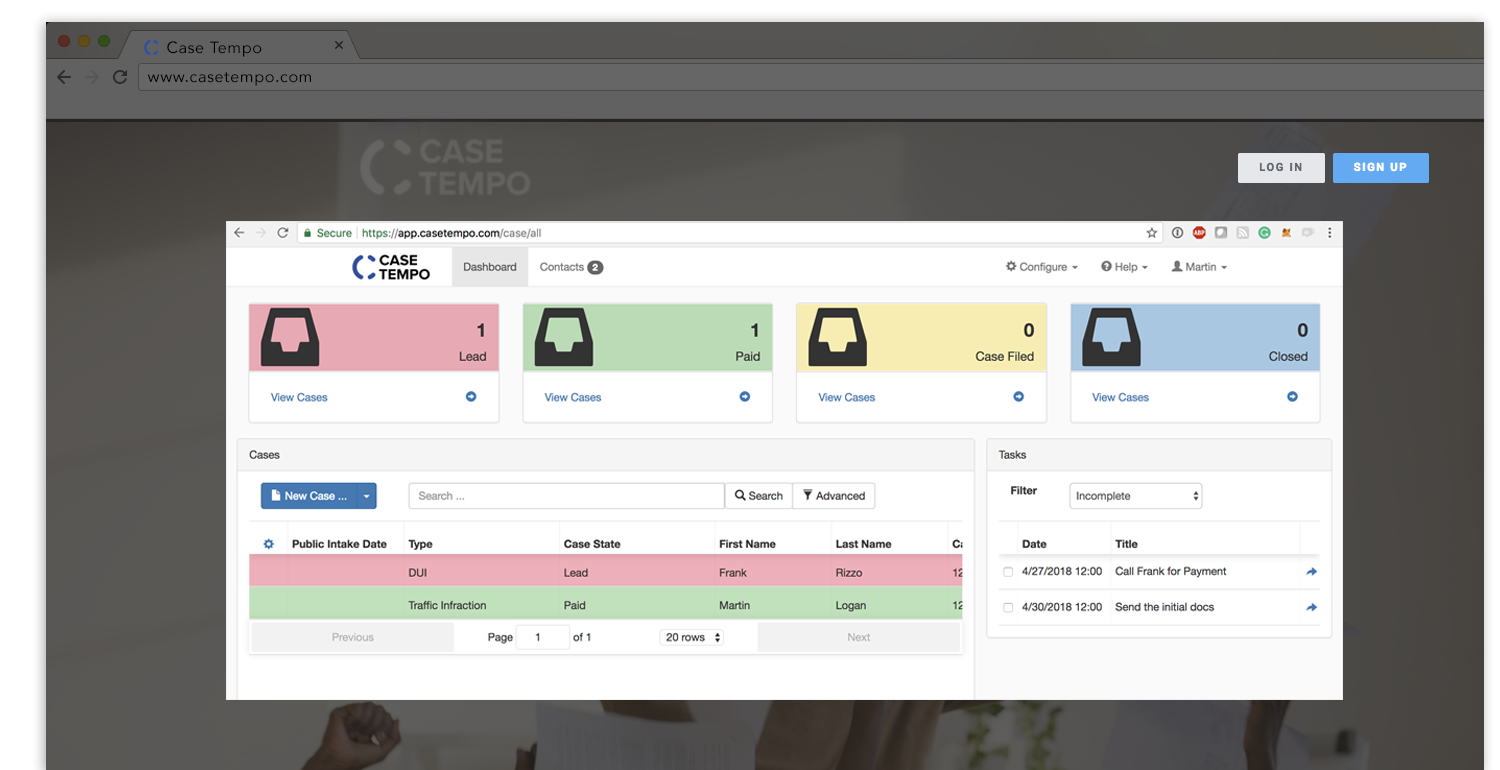Mark 'Send the initial docs' checkbox
Viewport: 1500px width, 770px height.
(1008, 607)
